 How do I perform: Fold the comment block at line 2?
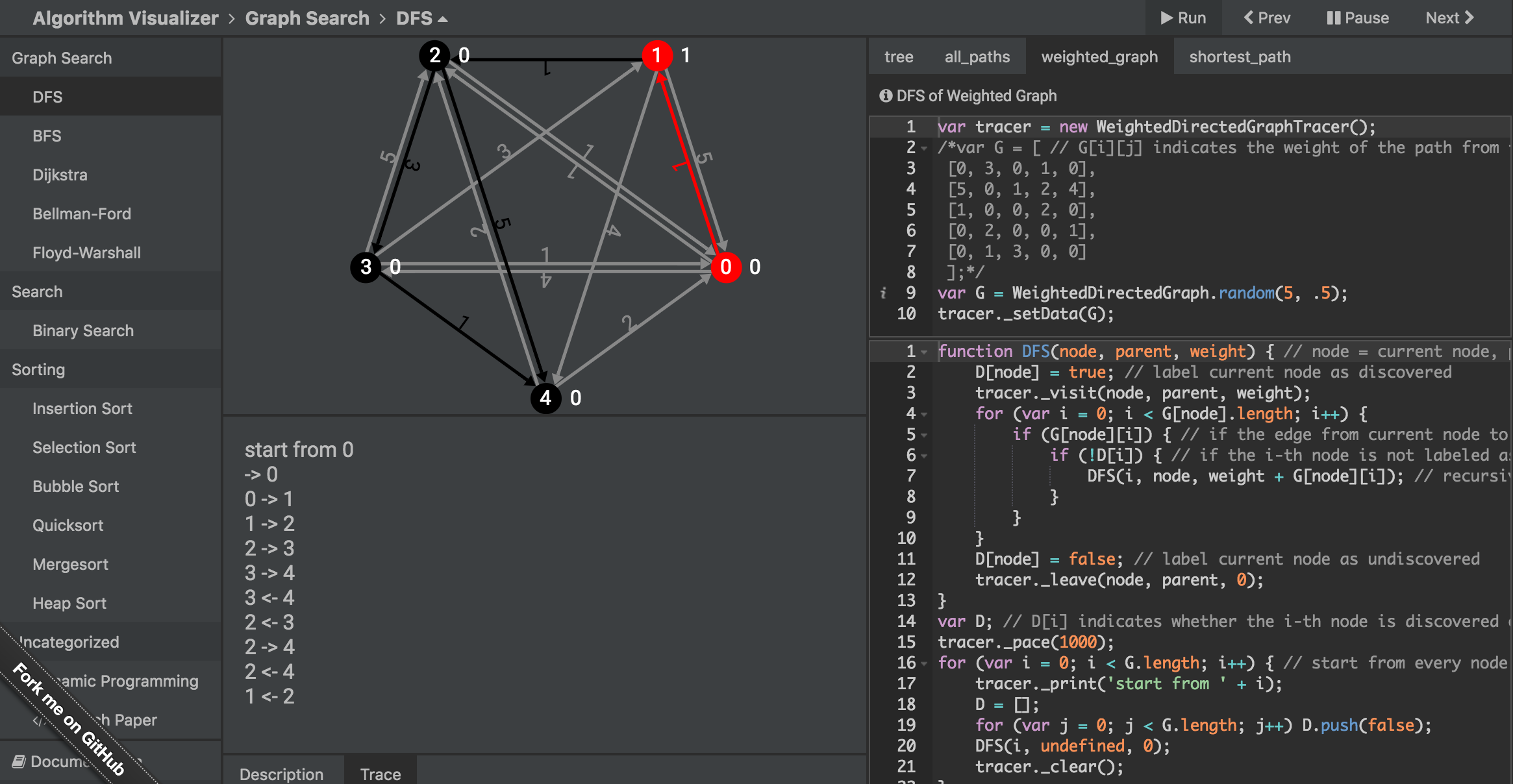924,149
